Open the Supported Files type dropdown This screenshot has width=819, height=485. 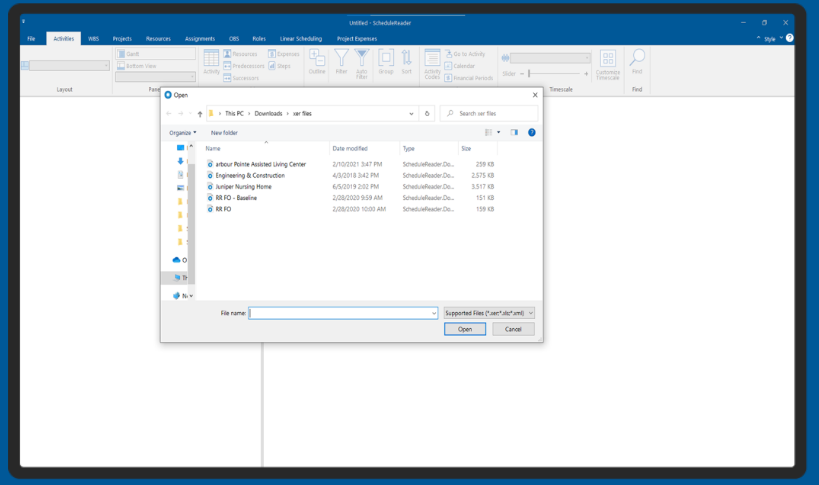pyautogui.click(x=489, y=313)
